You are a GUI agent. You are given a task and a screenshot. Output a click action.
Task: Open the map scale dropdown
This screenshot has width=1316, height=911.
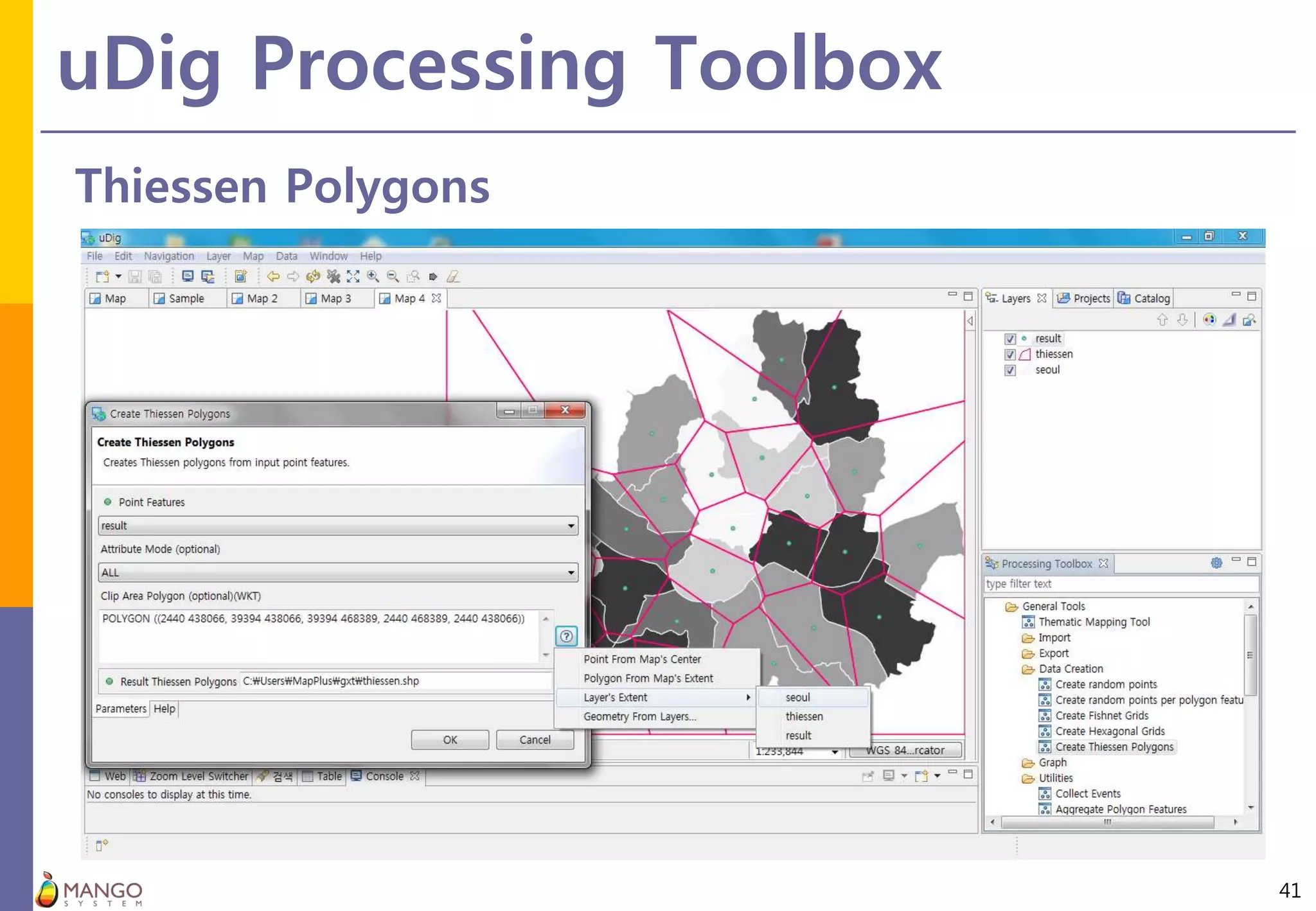(835, 752)
